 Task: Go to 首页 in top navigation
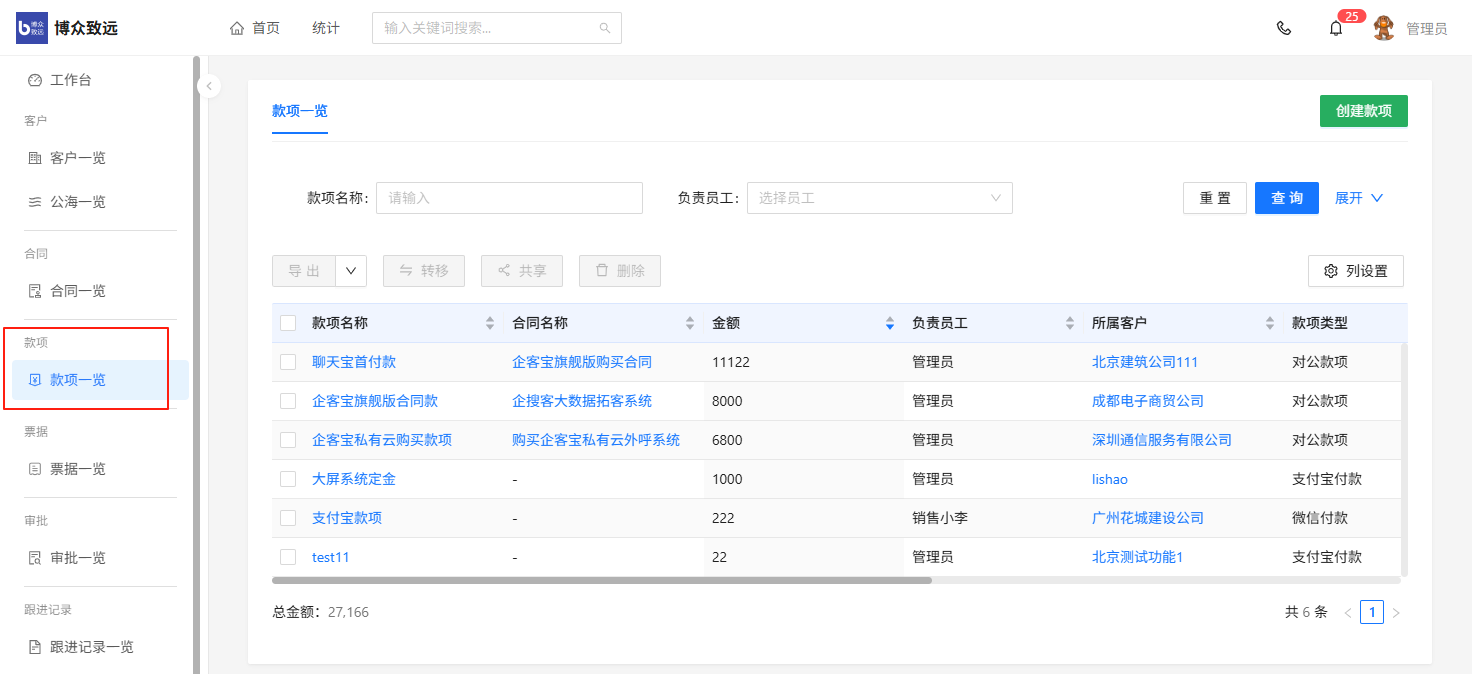(255, 28)
